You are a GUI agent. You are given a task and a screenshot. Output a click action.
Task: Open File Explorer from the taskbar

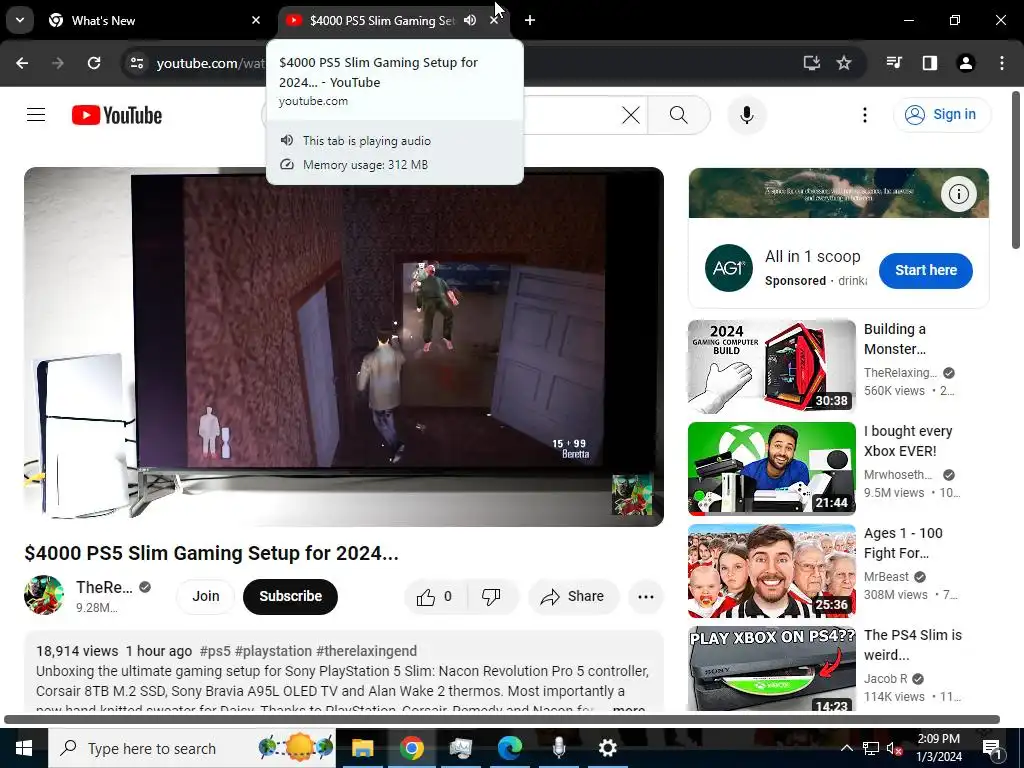362,748
